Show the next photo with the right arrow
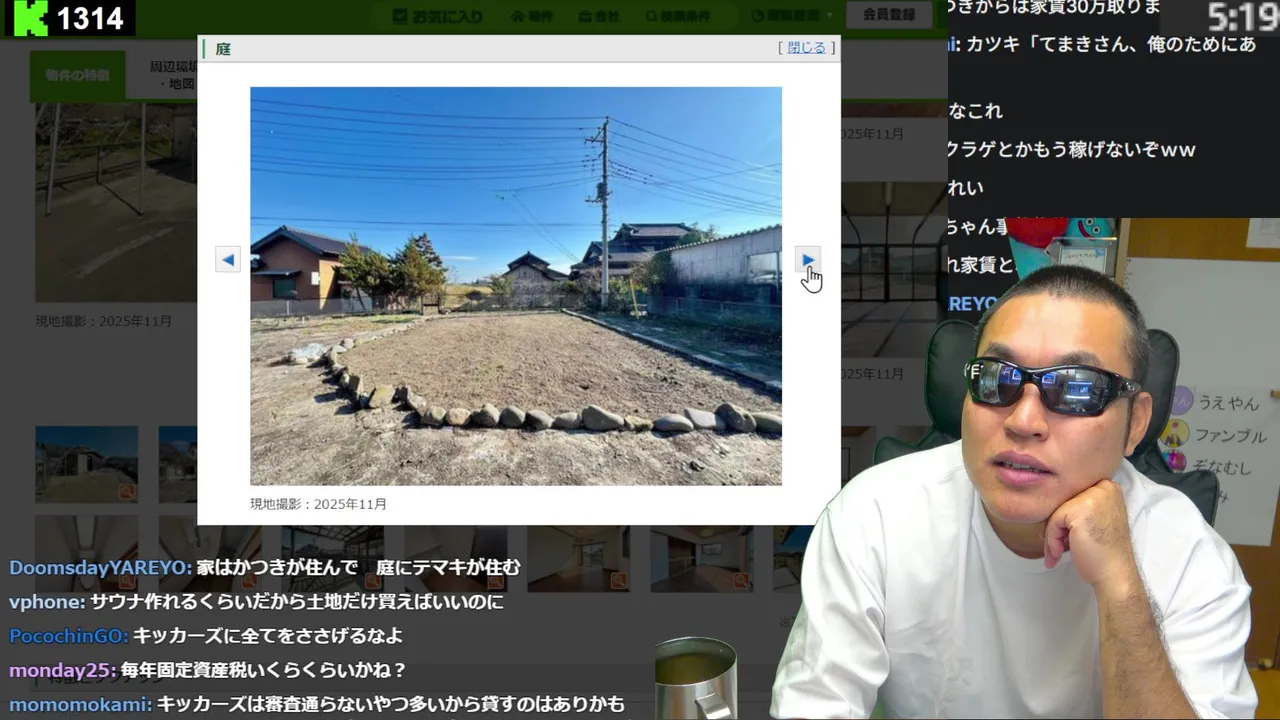The width and height of the screenshot is (1280, 720). coord(807,260)
